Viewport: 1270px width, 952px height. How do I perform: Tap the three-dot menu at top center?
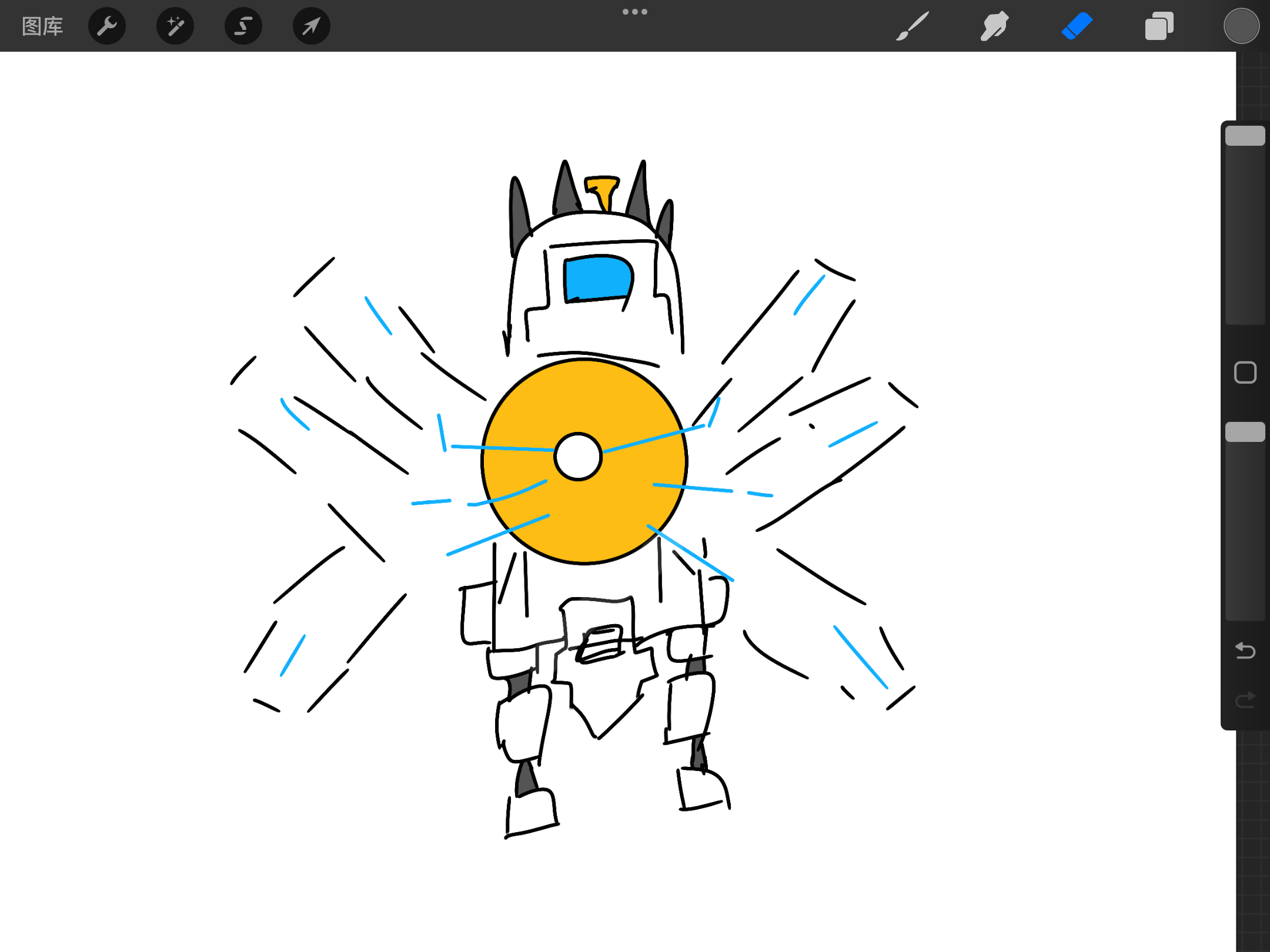point(635,12)
